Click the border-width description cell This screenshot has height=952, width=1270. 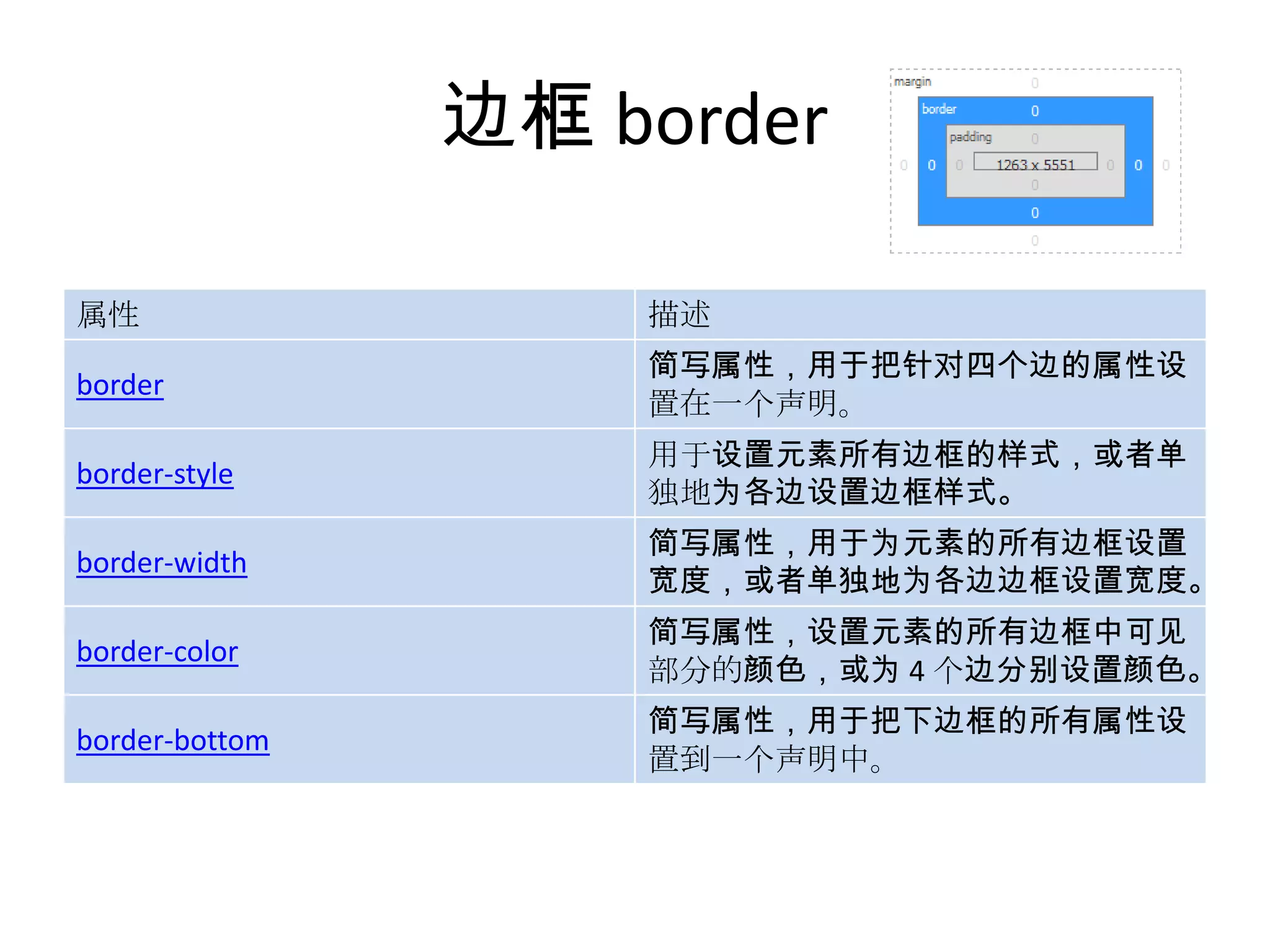pyautogui.click(x=921, y=562)
